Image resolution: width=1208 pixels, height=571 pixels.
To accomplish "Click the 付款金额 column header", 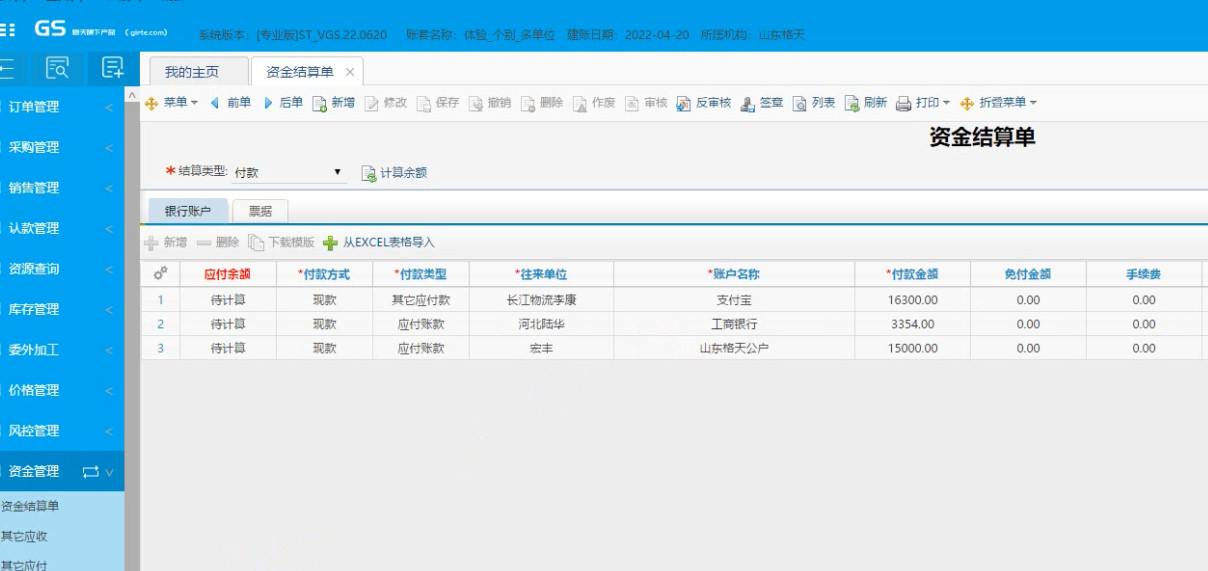I will [x=912, y=274].
